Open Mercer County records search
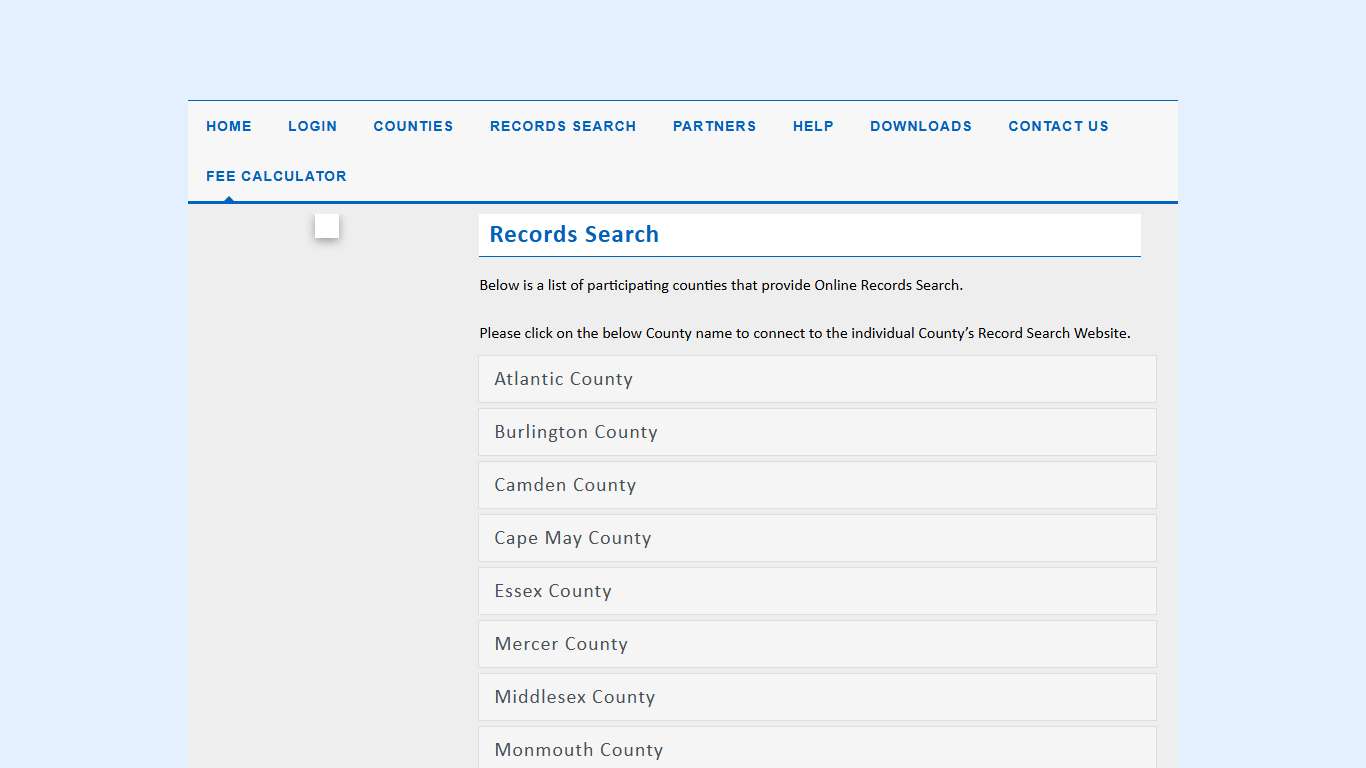This screenshot has width=1366, height=768. 561,644
